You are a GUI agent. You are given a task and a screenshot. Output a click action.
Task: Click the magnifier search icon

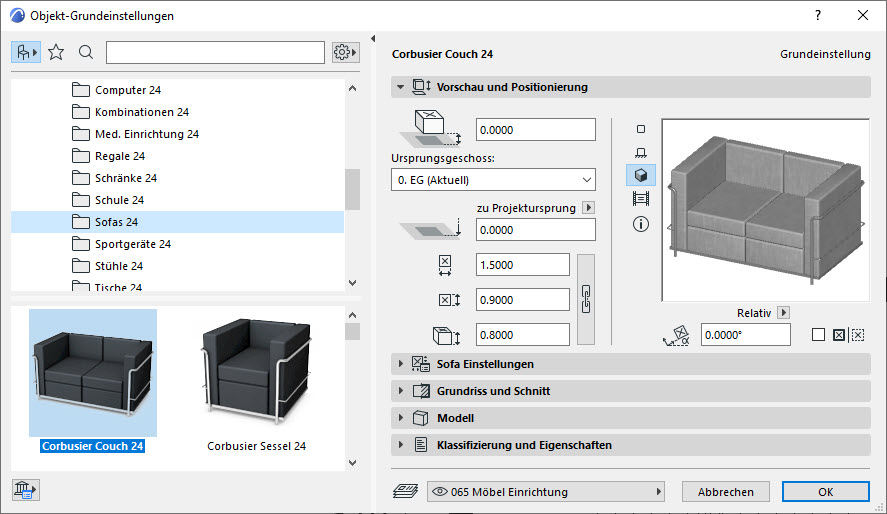click(x=86, y=53)
